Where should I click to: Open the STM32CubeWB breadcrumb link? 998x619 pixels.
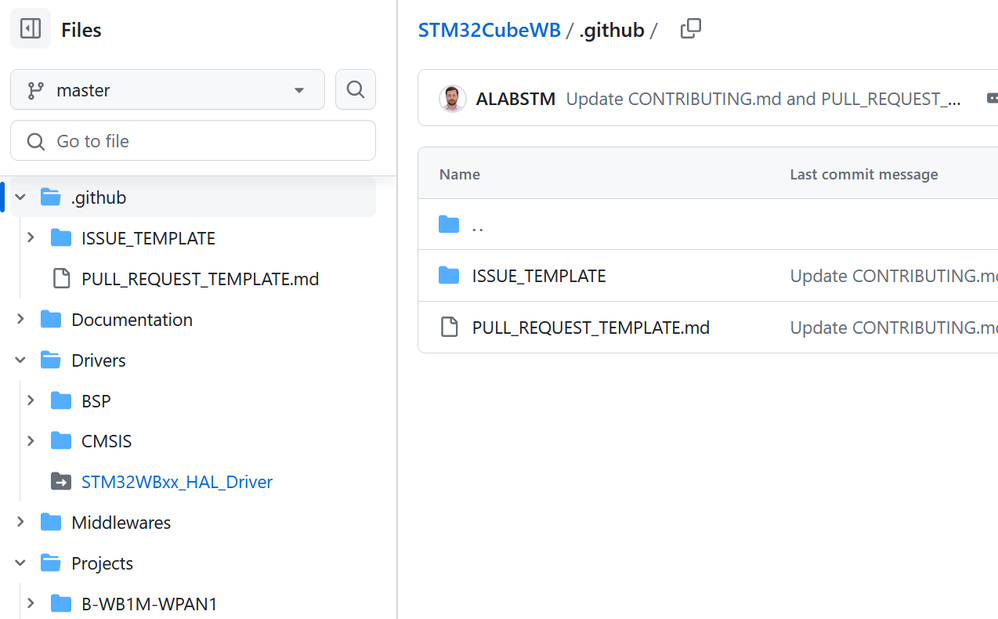(489, 30)
